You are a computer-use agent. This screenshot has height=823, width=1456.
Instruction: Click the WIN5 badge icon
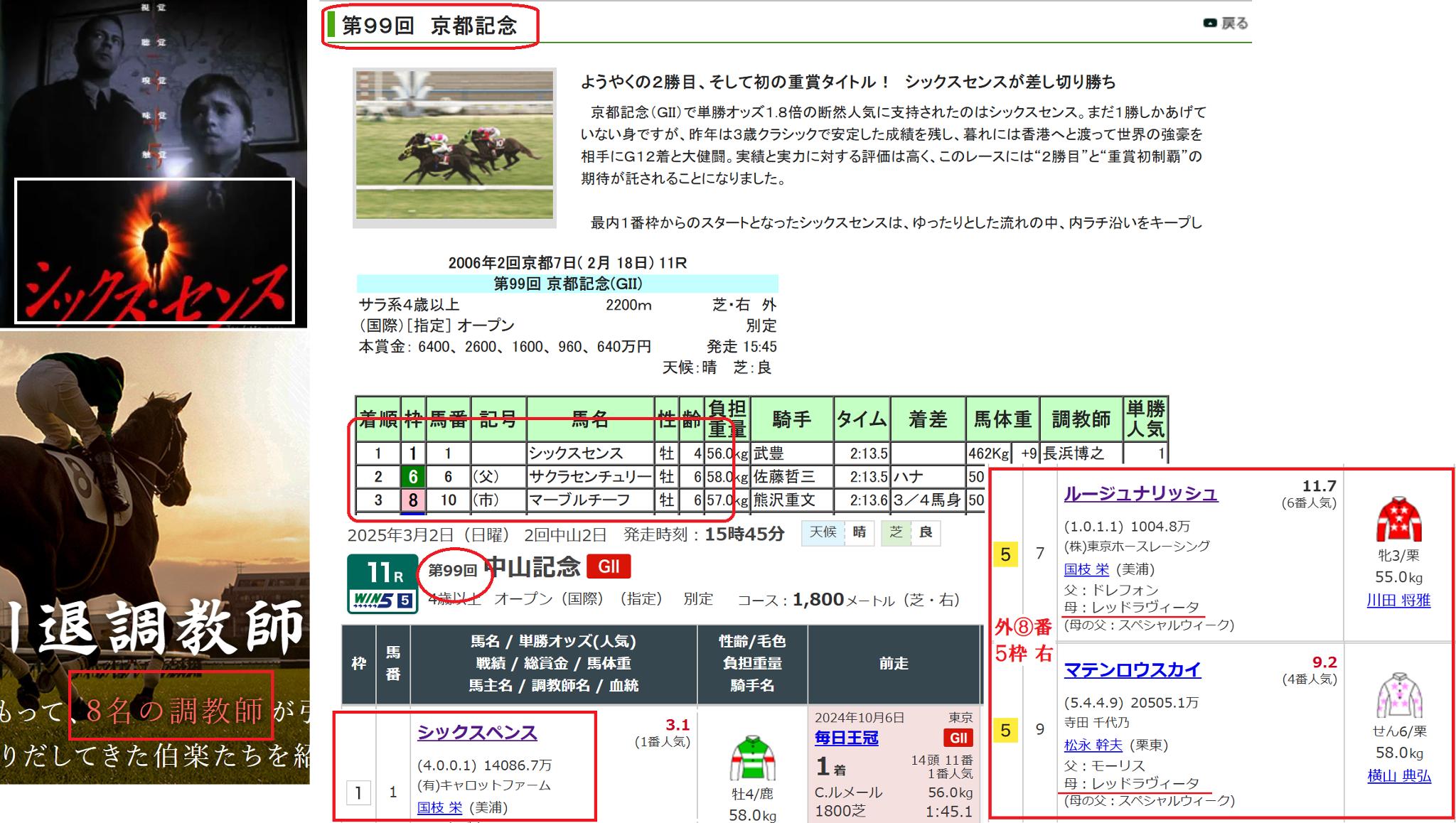tap(382, 601)
